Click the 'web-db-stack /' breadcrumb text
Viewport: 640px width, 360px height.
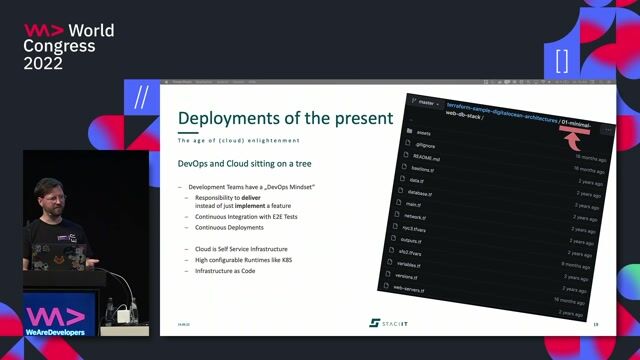click(464, 116)
